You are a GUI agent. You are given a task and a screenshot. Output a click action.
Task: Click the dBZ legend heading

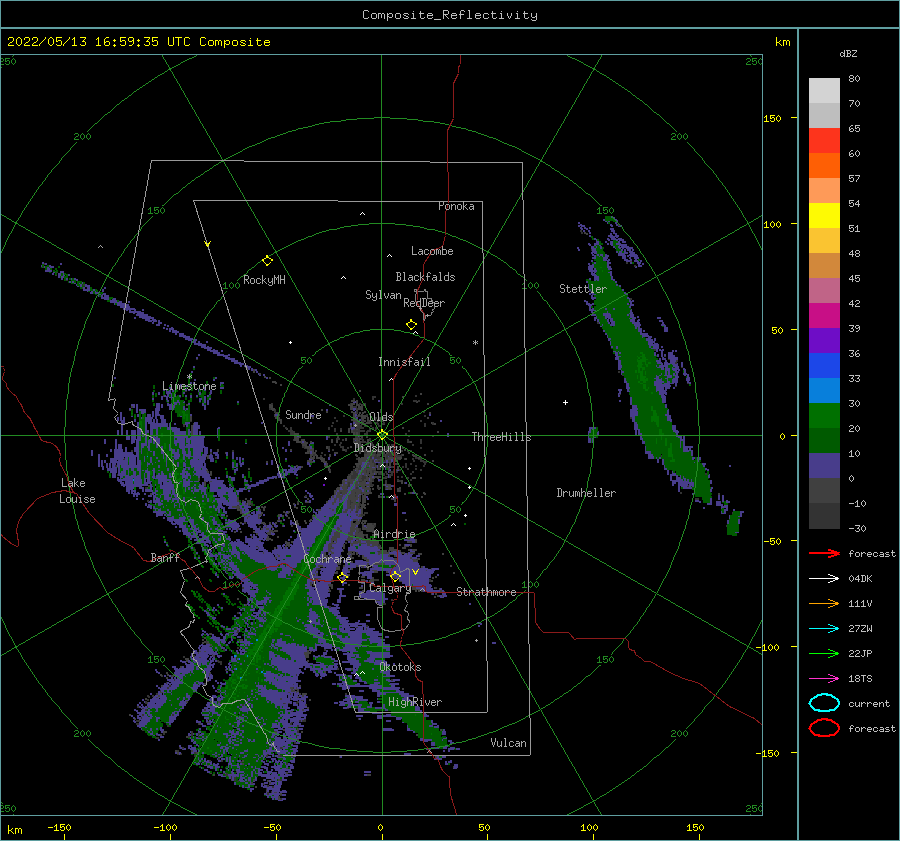(x=848, y=53)
